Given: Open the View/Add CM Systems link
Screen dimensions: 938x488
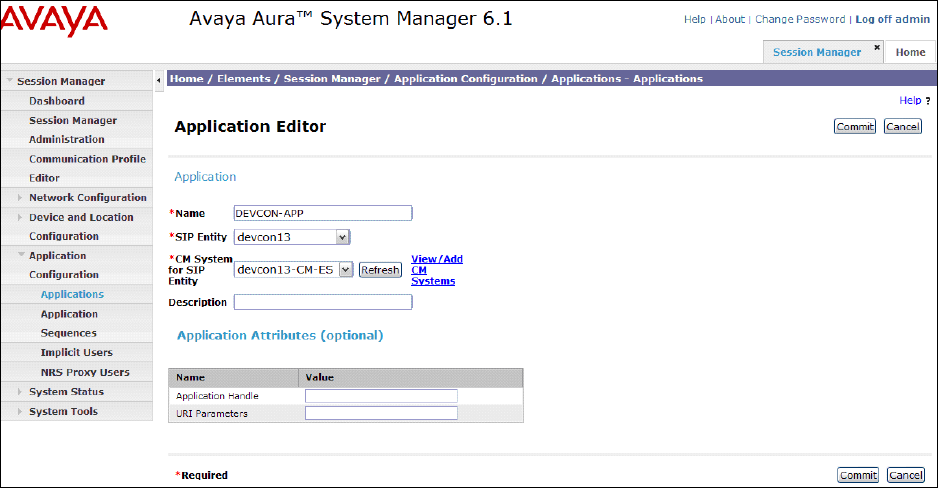Looking at the screenshot, I should pyautogui.click(x=436, y=270).
